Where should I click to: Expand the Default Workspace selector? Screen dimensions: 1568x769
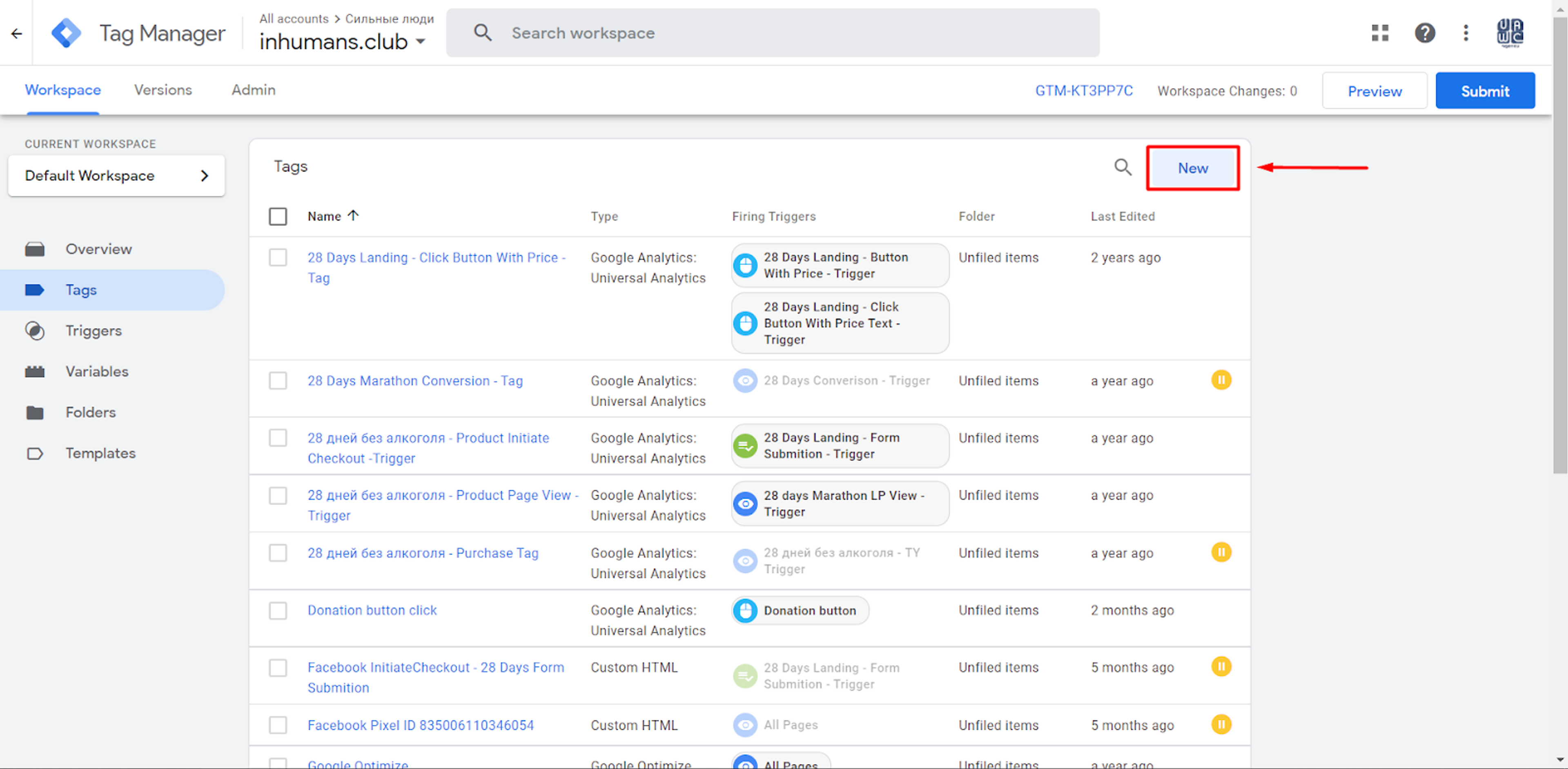[x=116, y=176]
